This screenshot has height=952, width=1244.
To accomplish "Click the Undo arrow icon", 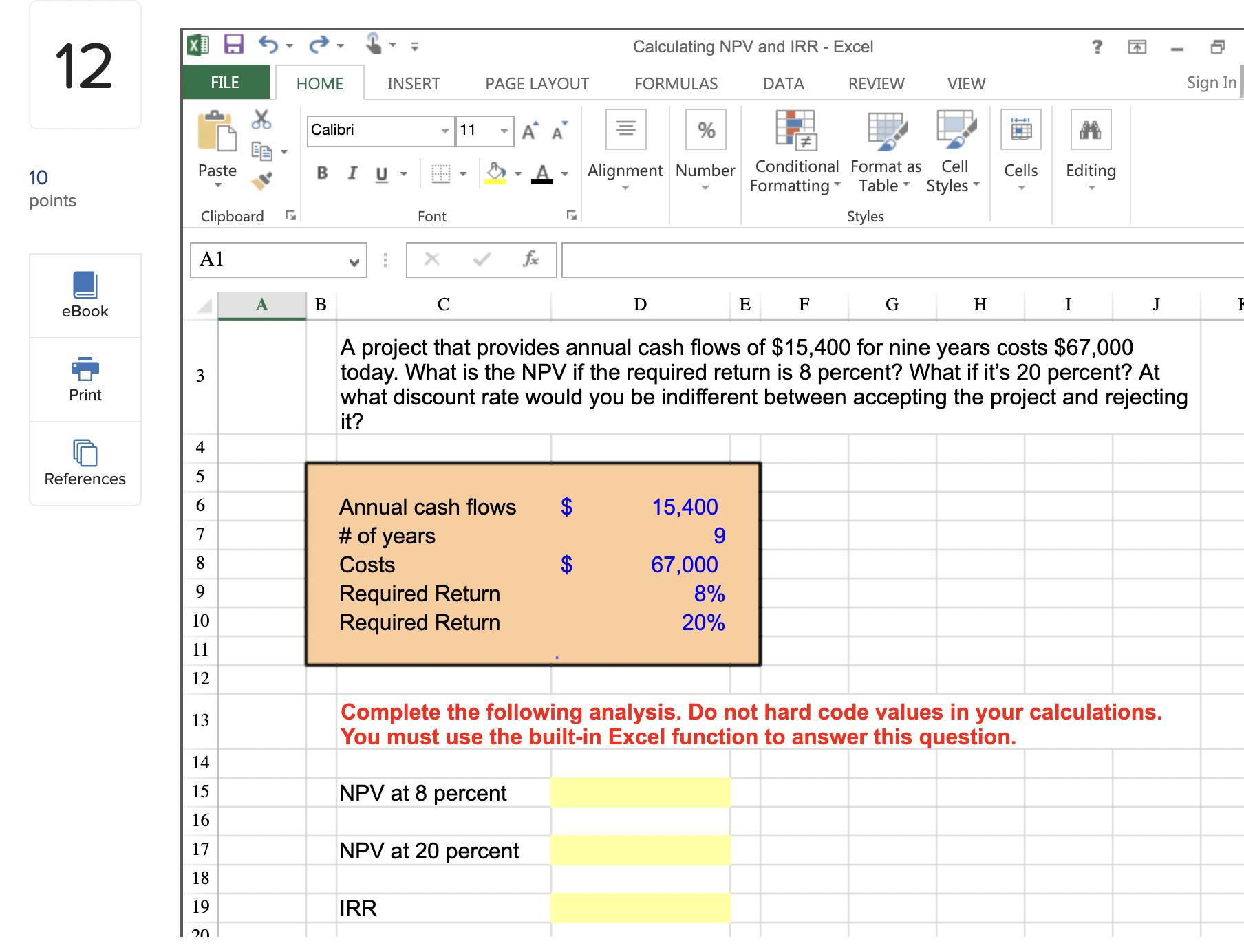I will click(x=268, y=45).
